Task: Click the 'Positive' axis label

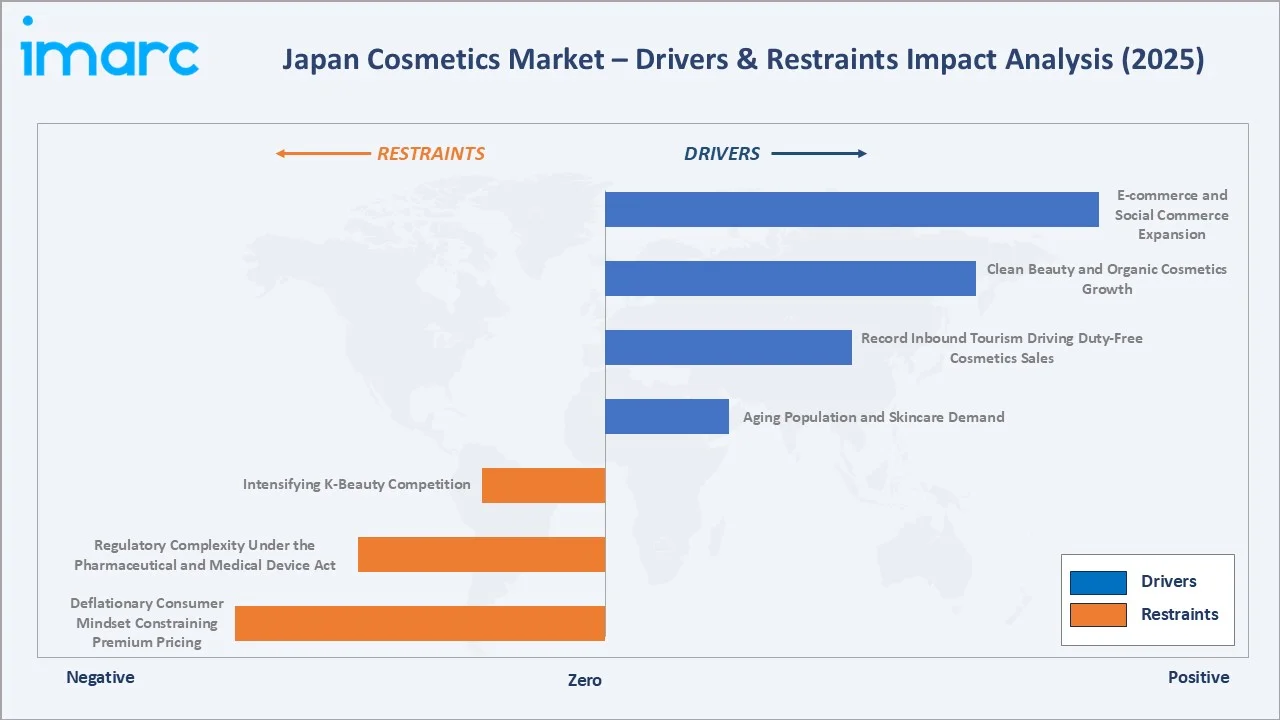Action: [x=1199, y=677]
